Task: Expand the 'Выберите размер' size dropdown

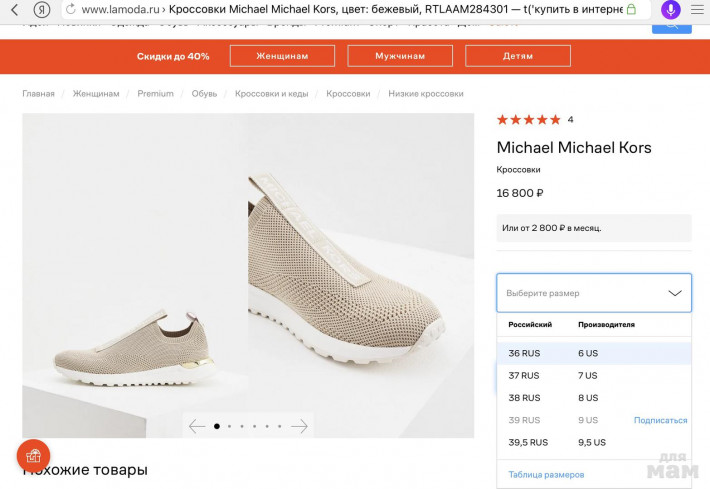Action: click(593, 293)
